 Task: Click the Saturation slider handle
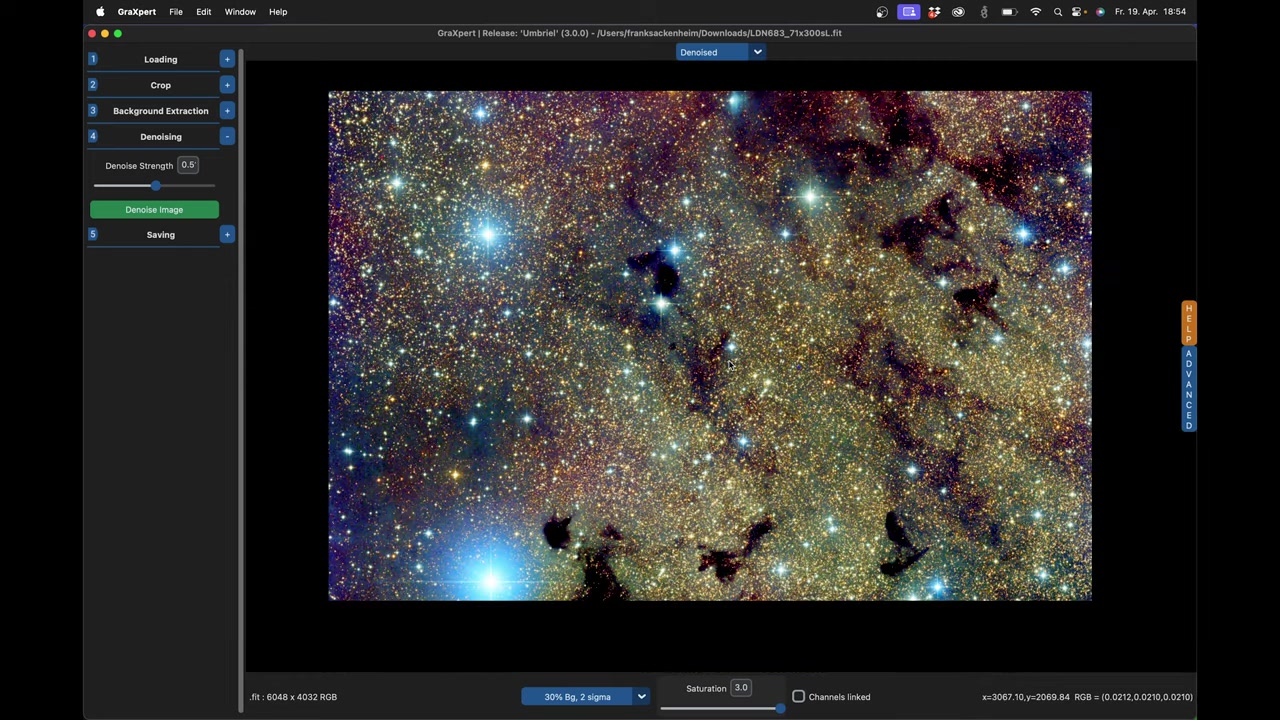coord(780,708)
